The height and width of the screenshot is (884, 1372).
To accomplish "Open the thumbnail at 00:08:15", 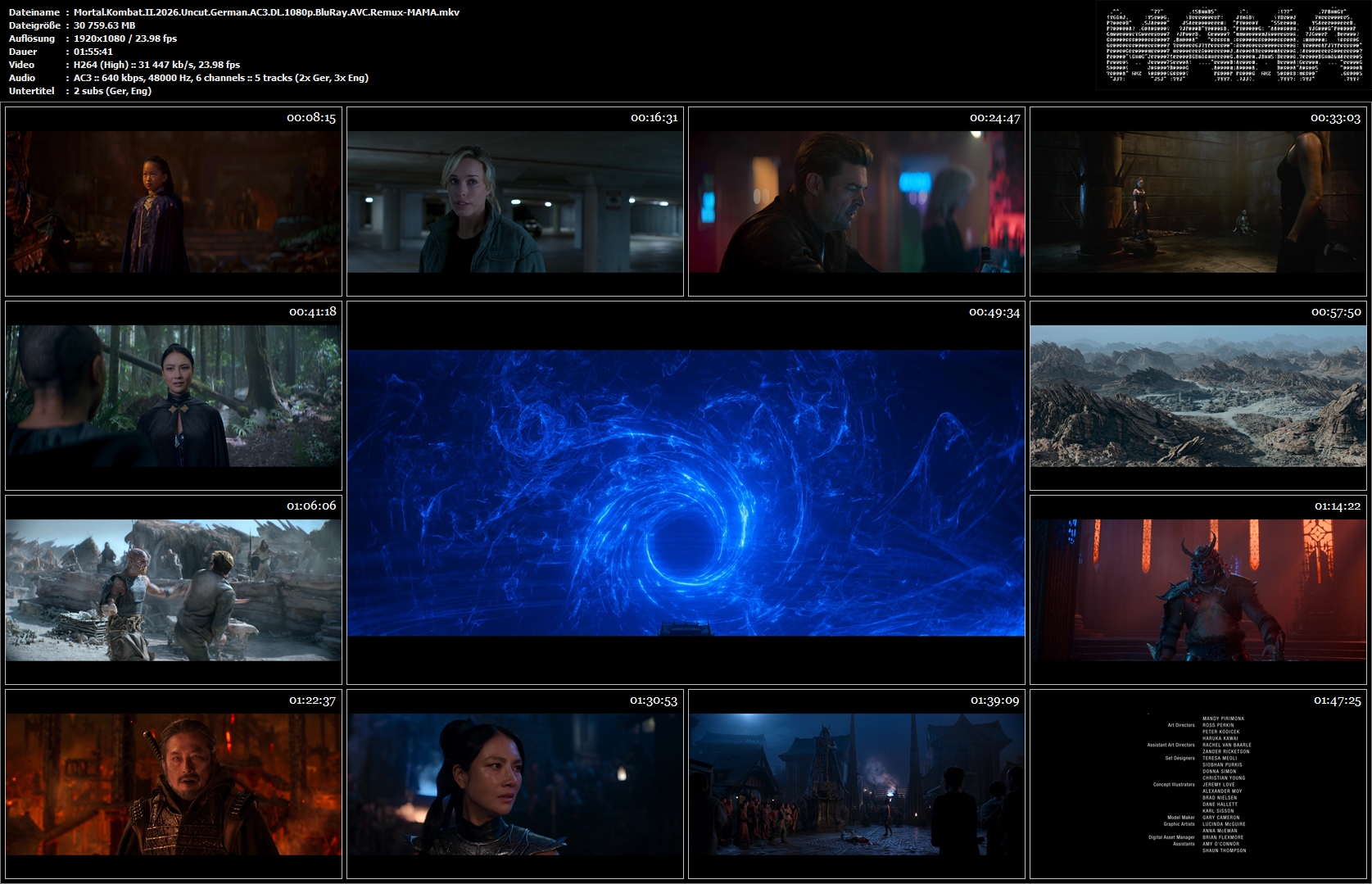I will 174,202.
